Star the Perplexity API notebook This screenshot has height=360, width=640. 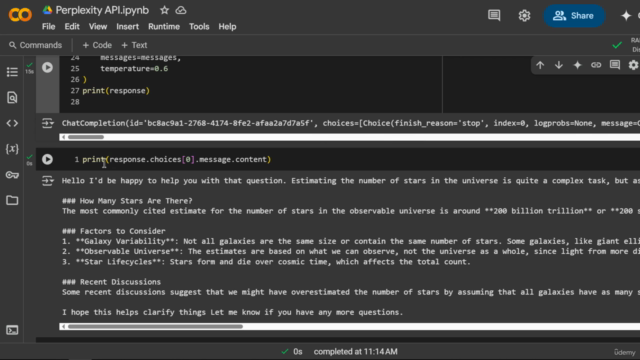click(164, 10)
